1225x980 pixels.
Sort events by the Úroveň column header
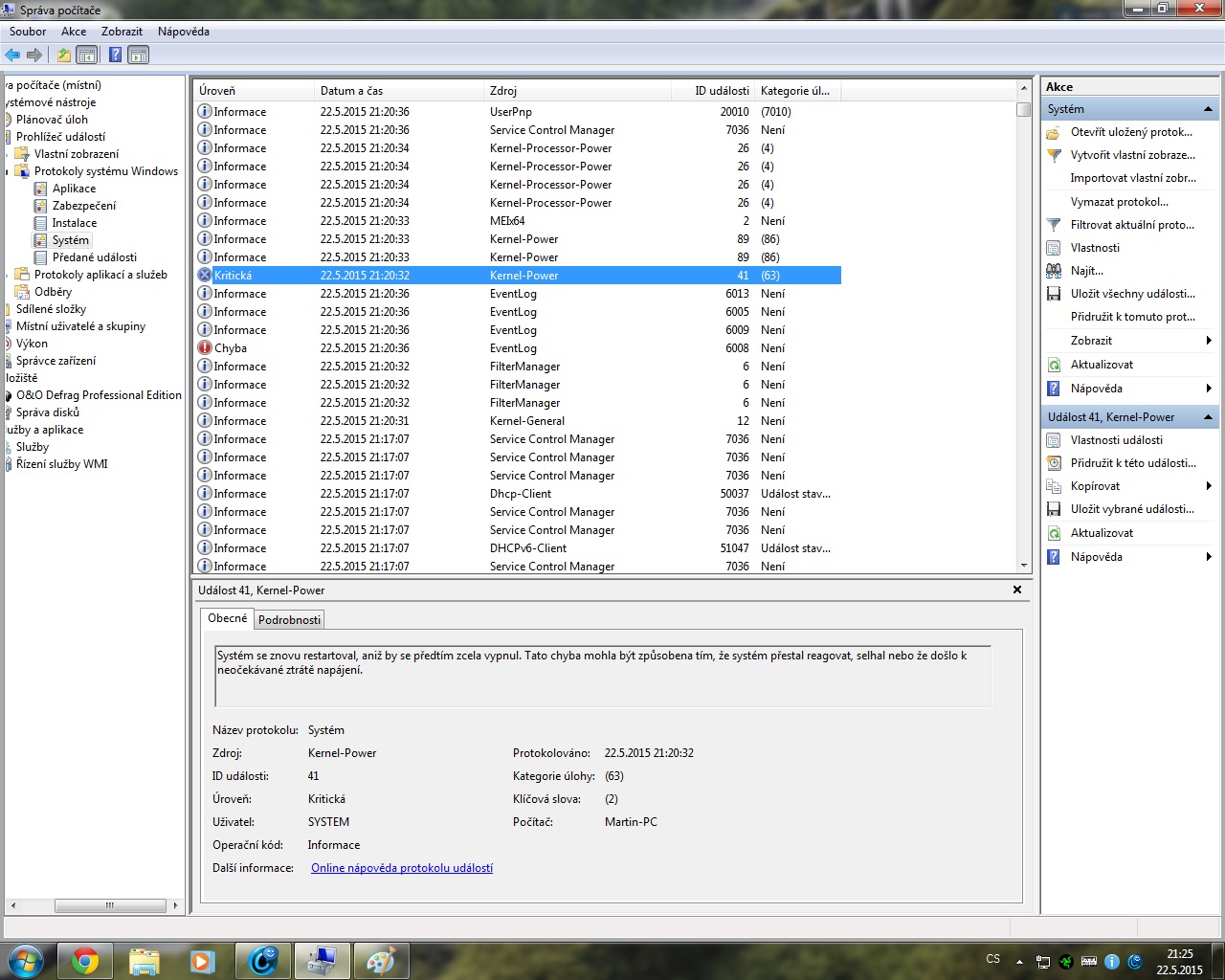[x=255, y=91]
